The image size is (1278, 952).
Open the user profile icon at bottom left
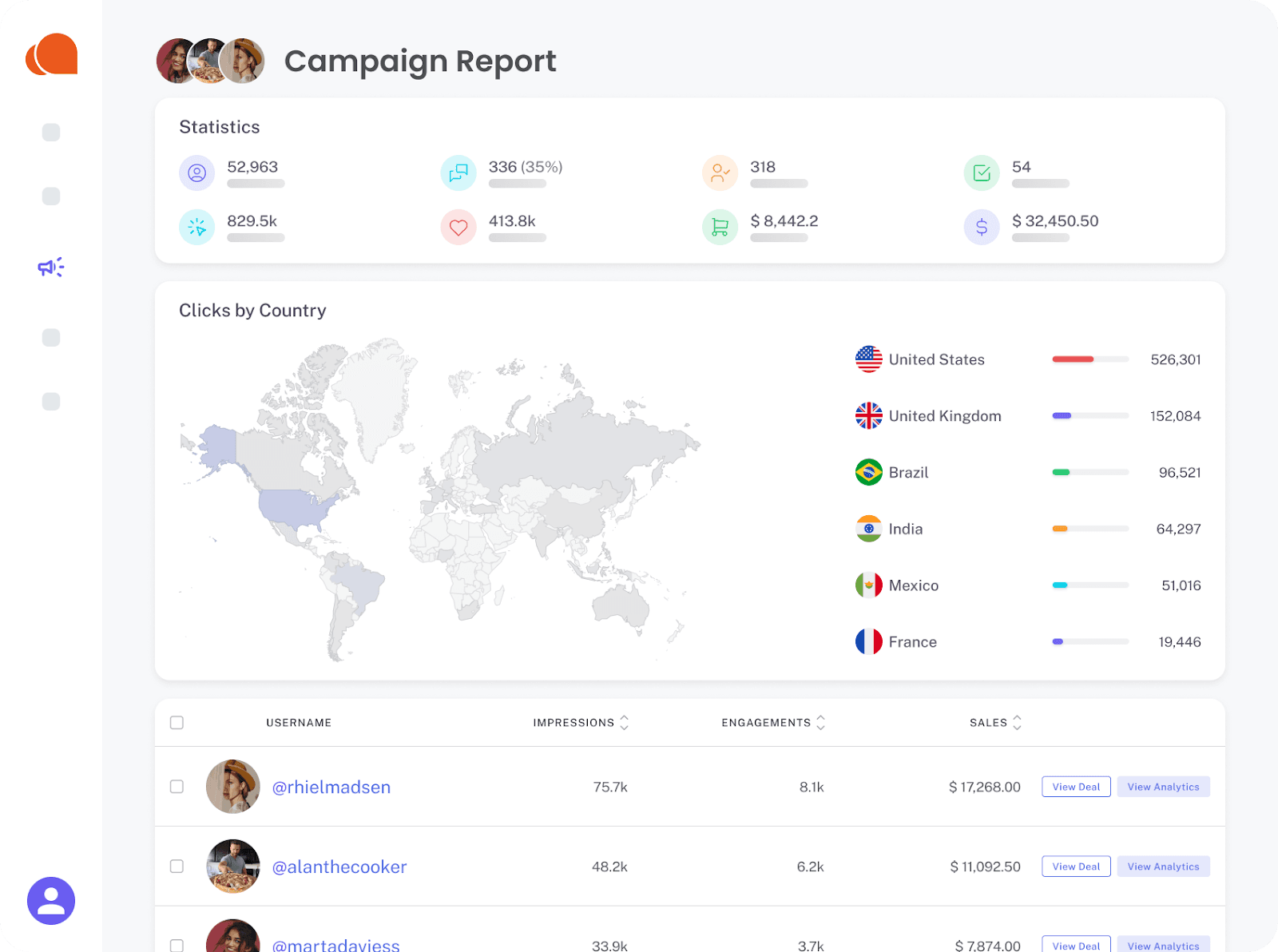50,901
